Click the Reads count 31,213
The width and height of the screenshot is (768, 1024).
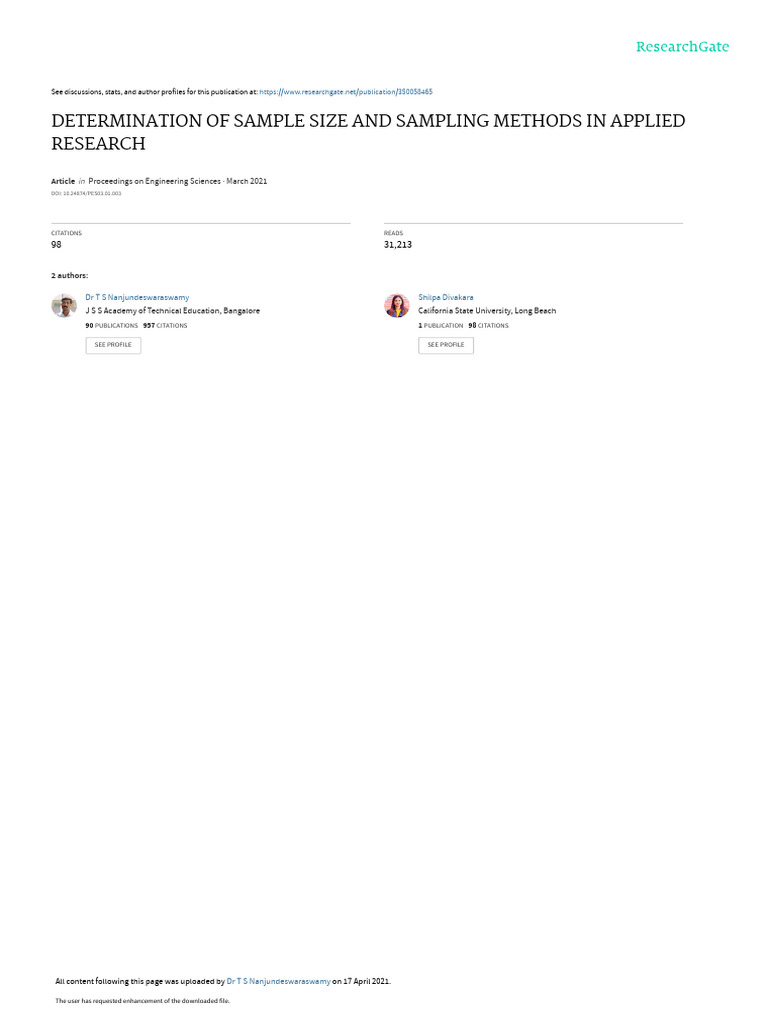398,244
